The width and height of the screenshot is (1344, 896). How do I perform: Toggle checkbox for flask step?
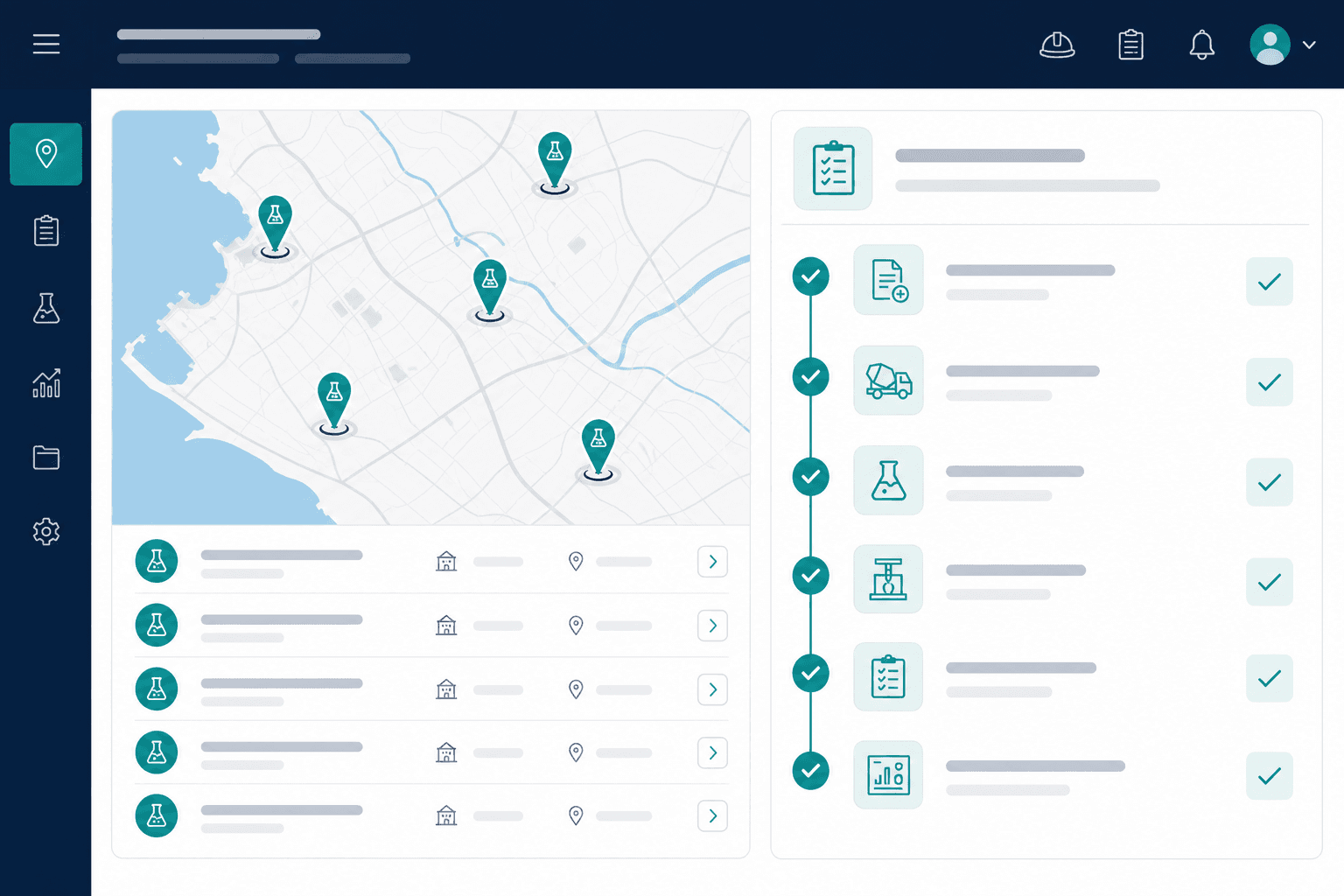(1269, 482)
